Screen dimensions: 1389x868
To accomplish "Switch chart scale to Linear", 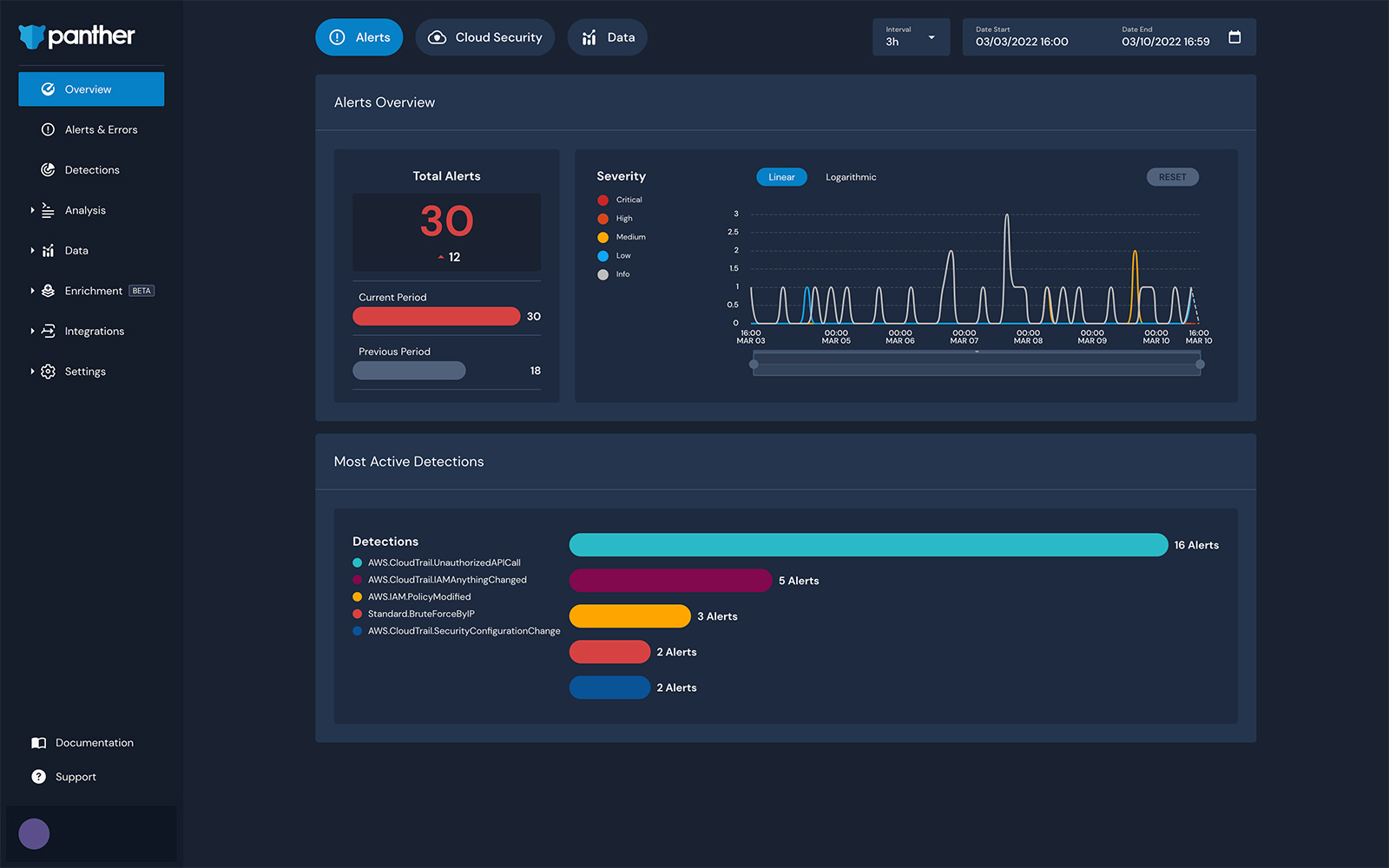I will [x=781, y=177].
